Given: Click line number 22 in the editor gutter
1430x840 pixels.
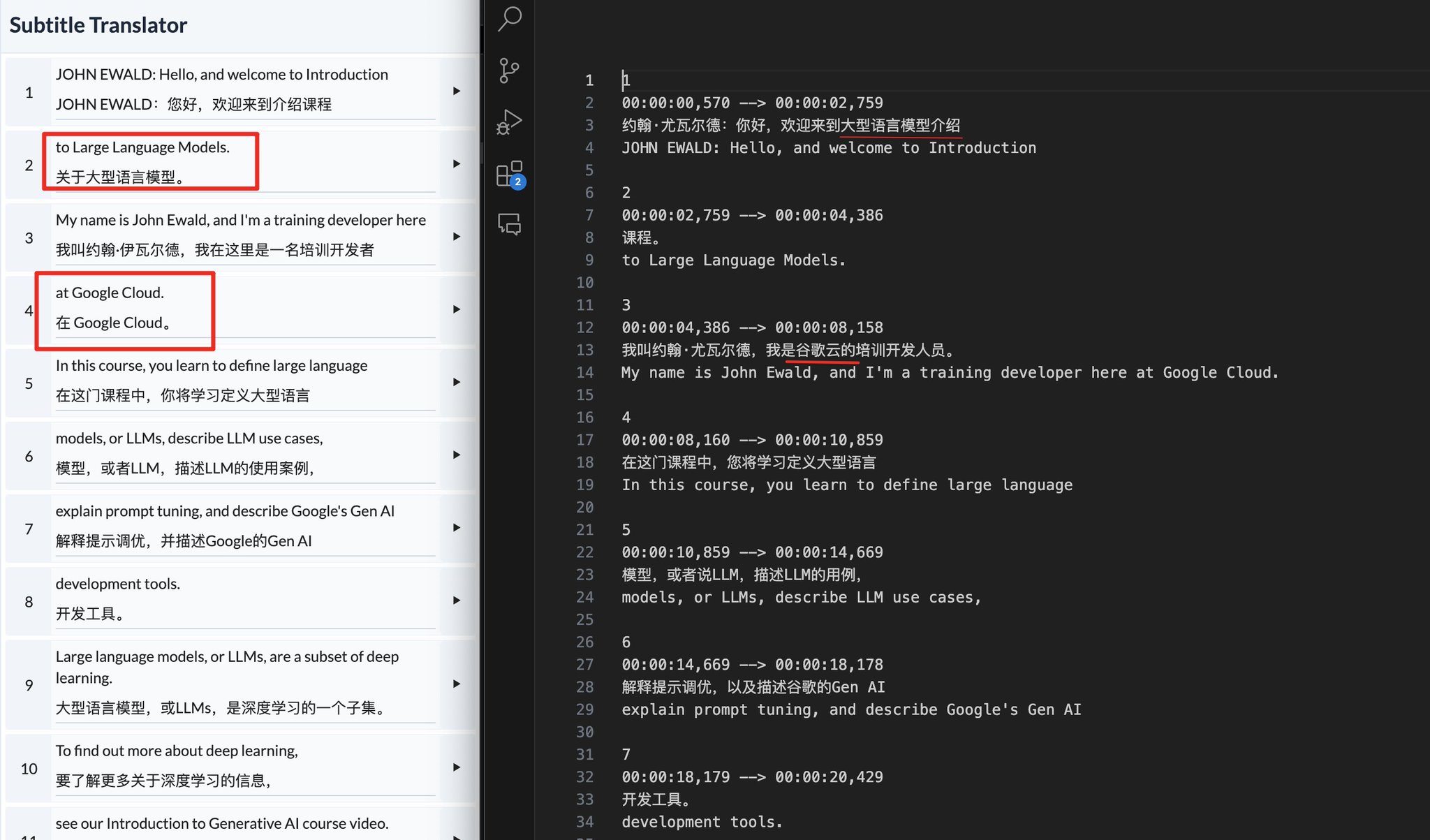Looking at the screenshot, I should 584,552.
